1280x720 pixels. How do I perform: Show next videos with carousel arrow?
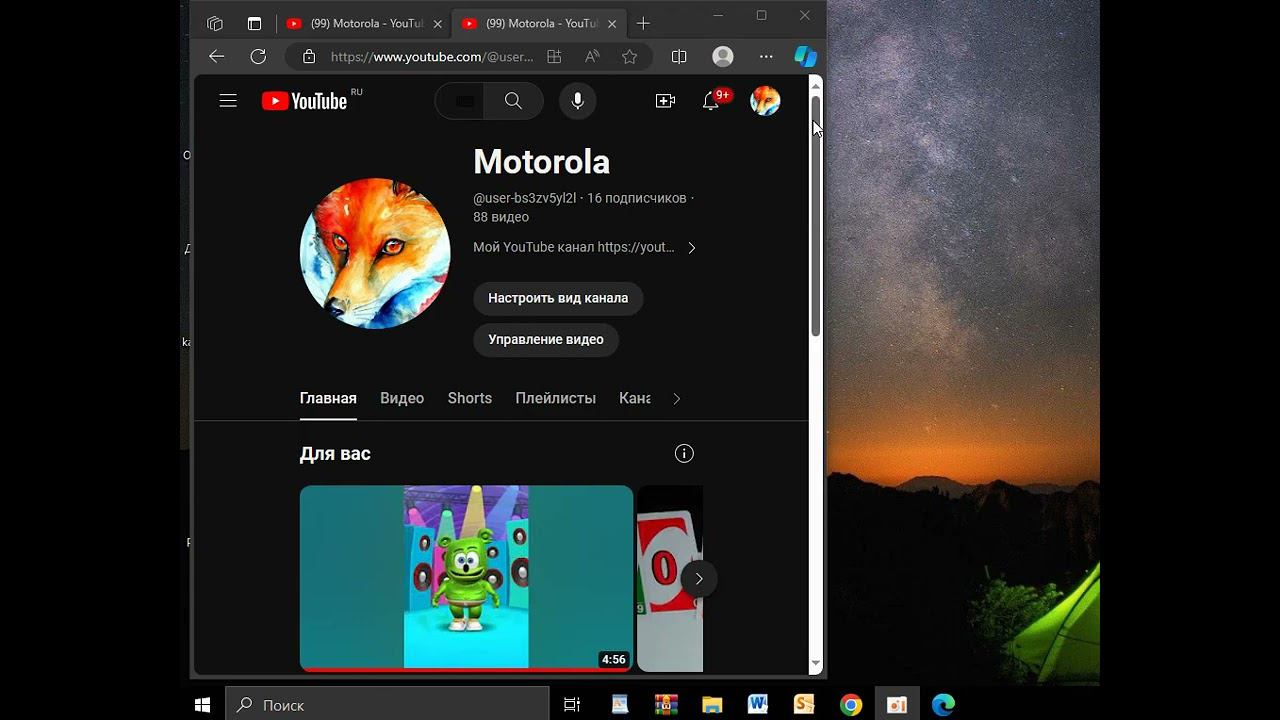(x=699, y=578)
